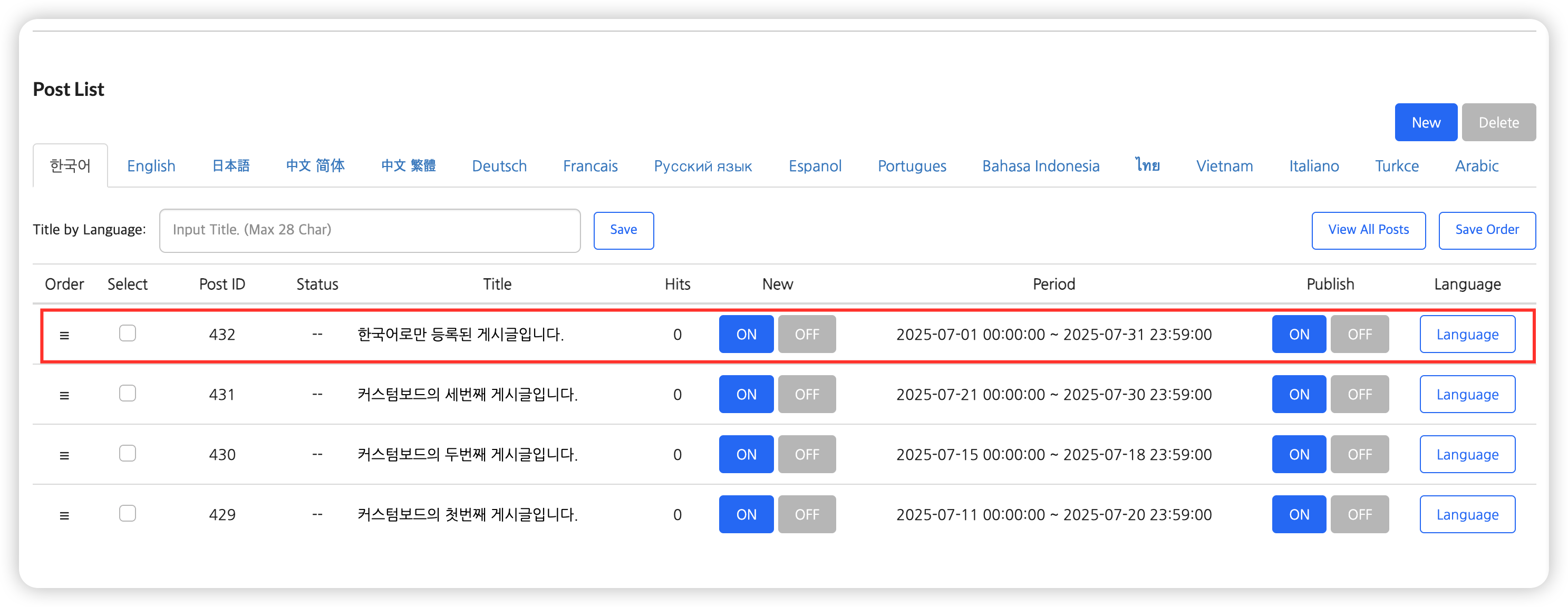
Task: Open Language settings for post 430
Action: pos(1467,454)
